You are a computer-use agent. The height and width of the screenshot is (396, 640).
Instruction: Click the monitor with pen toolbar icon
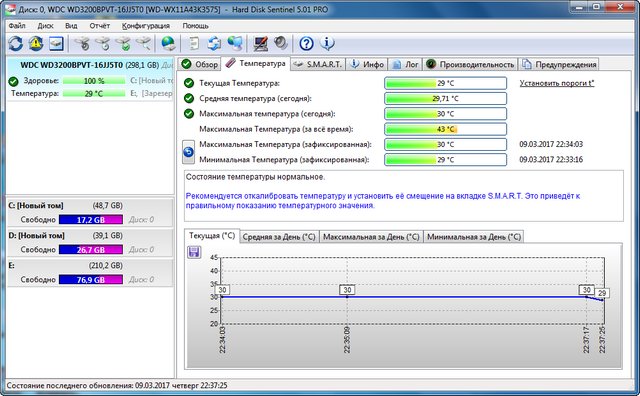[x=260, y=43]
